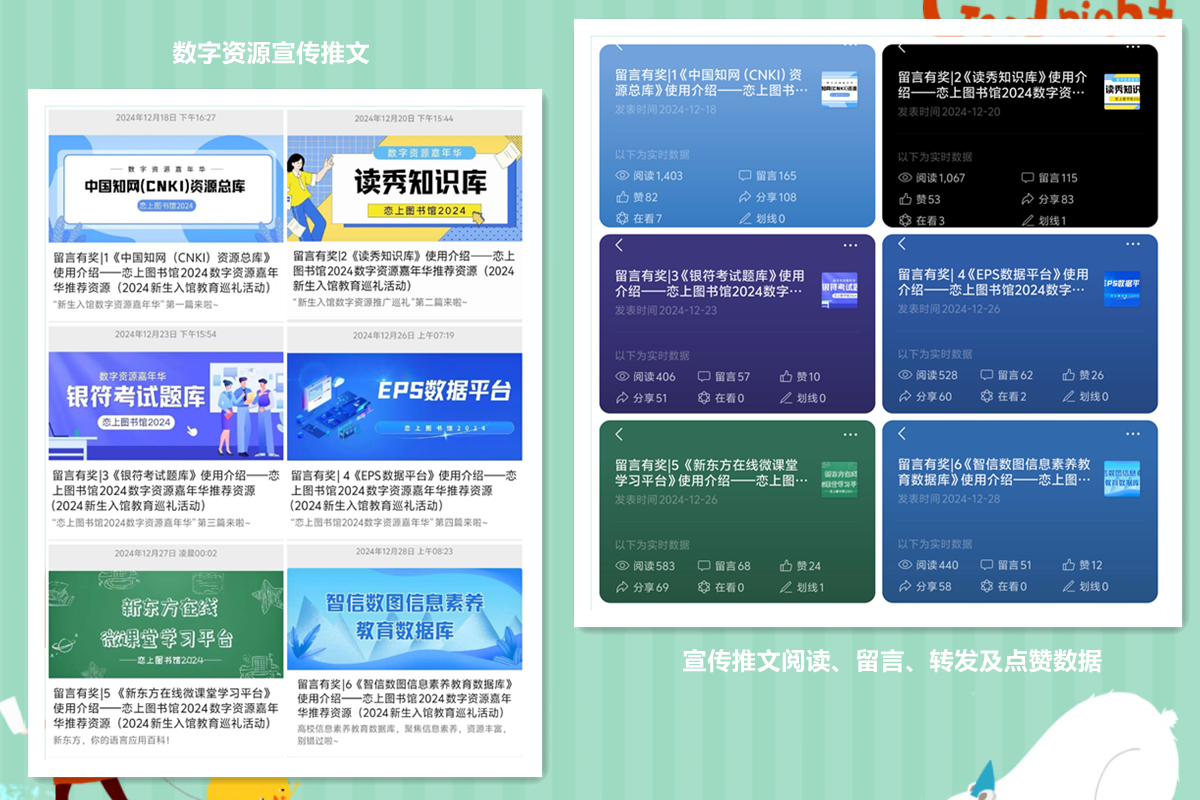1200x800 pixels.
Task: Open the 银符考试题库 article banner image
Action: click(x=166, y=406)
